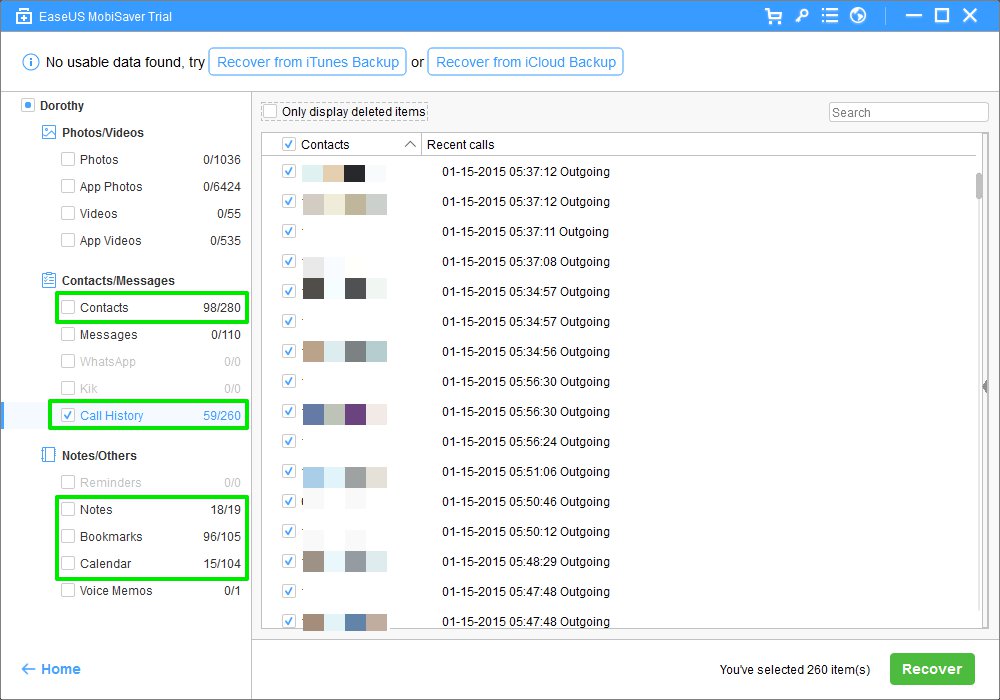Click the globe icon in title bar
The image size is (1000, 700).
pyautogui.click(x=857, y=16)
